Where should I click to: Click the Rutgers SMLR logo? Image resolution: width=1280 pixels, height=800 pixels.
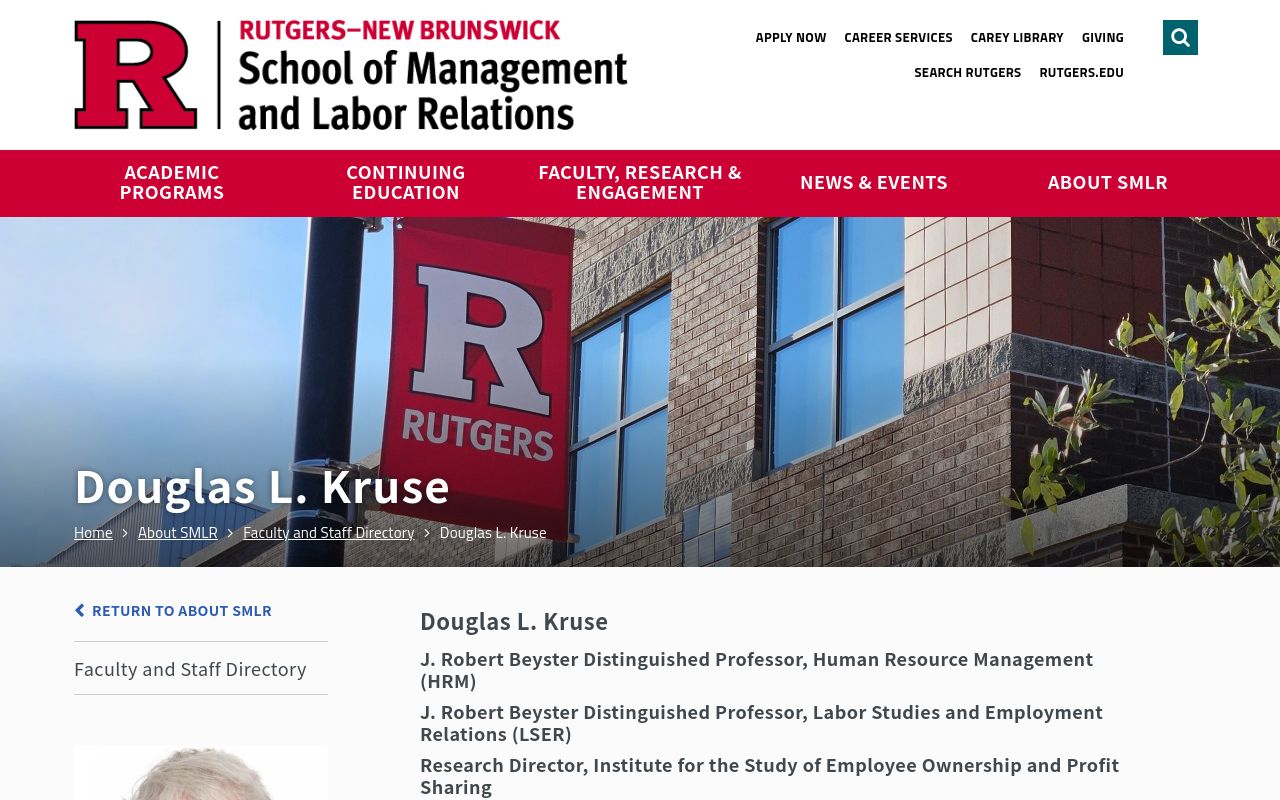(350, 75)
